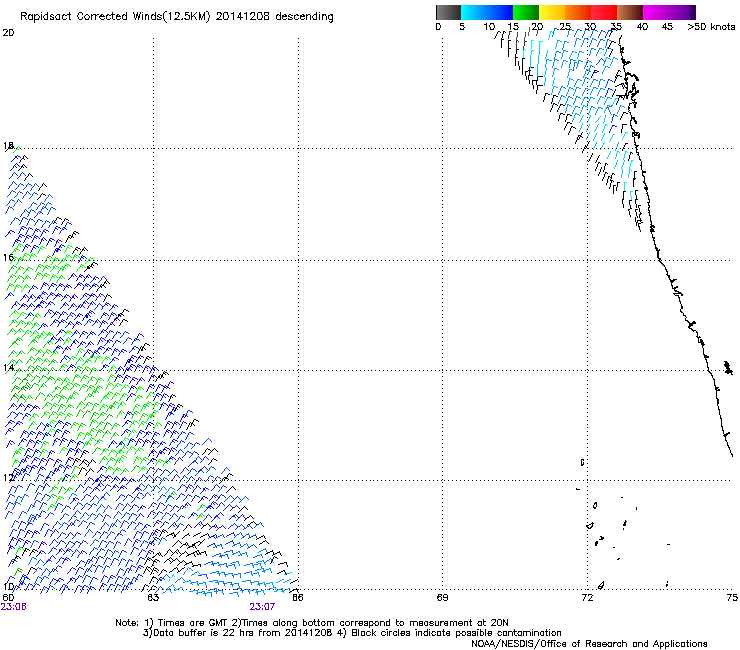Screen dimensions: 740x650
Task: Click the '69' longitude axis label
Action: 442,598
